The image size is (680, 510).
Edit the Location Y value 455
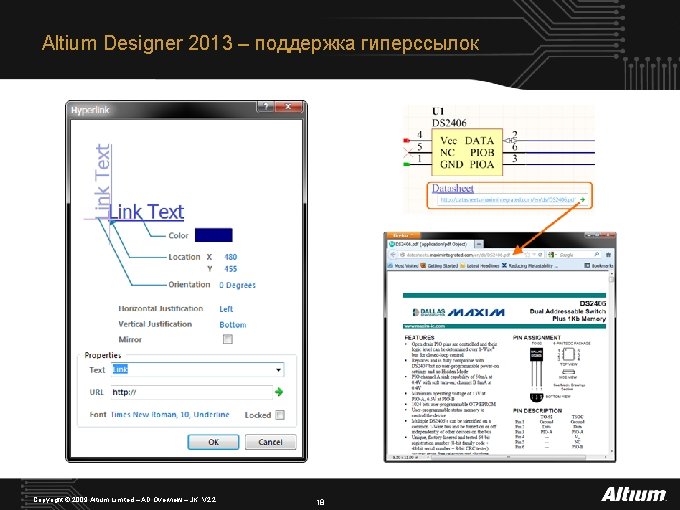click(x=231, y=269)
